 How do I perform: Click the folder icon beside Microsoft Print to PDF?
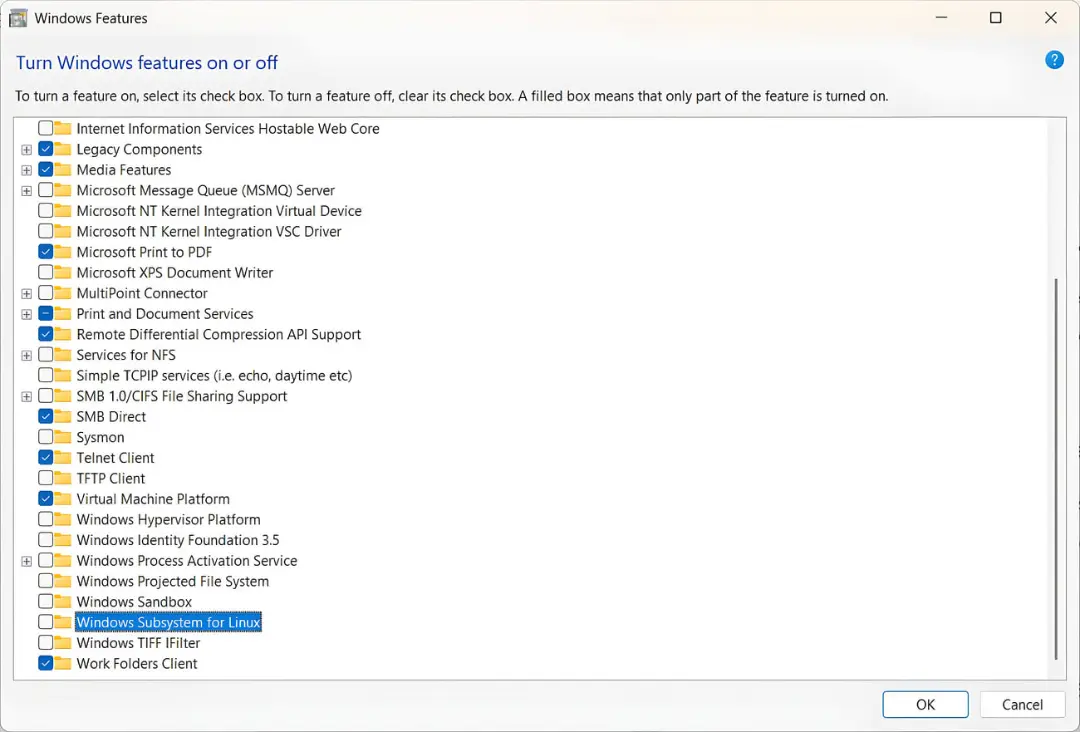[x=63, y=251]
